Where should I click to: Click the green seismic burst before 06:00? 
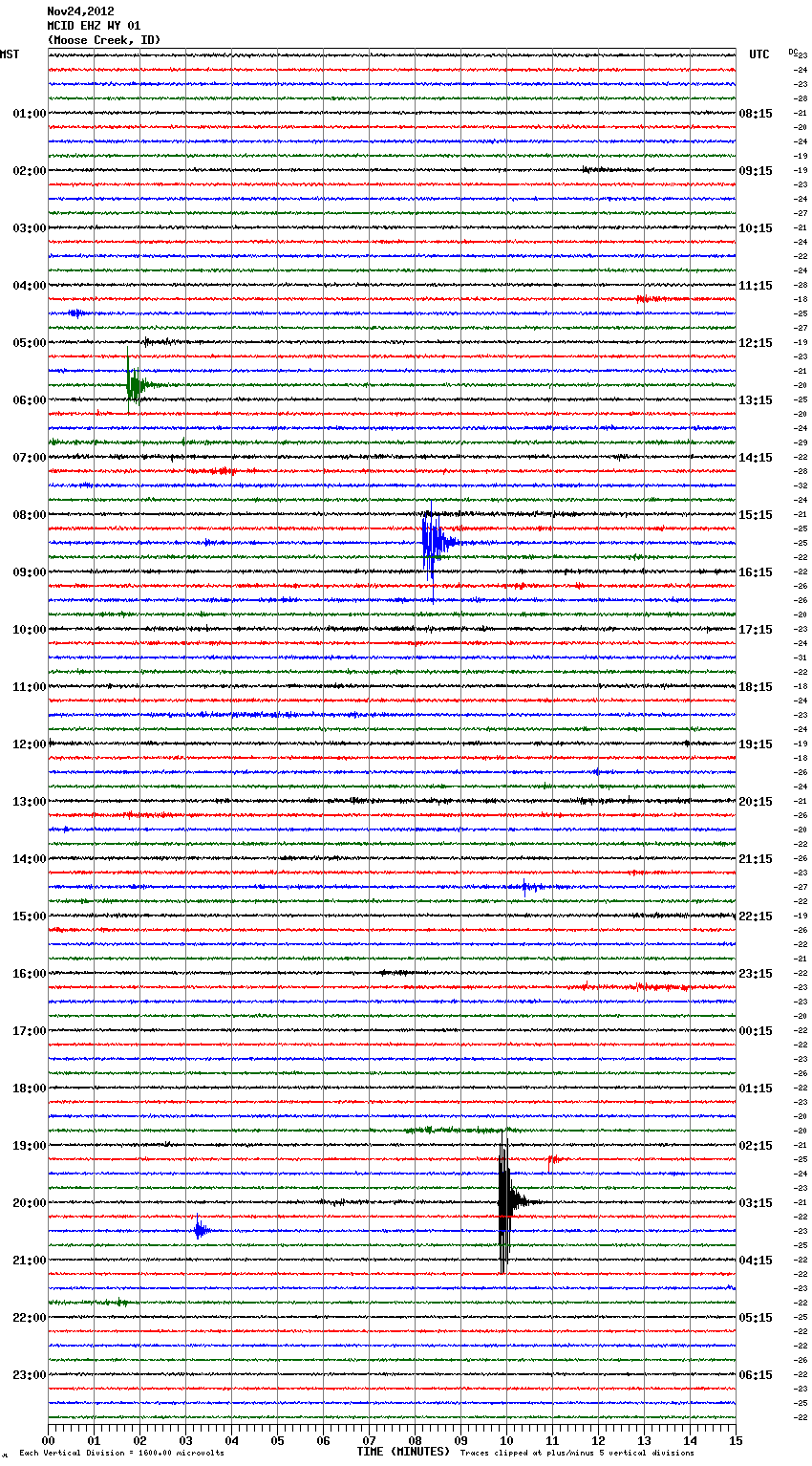coord(134,384)
